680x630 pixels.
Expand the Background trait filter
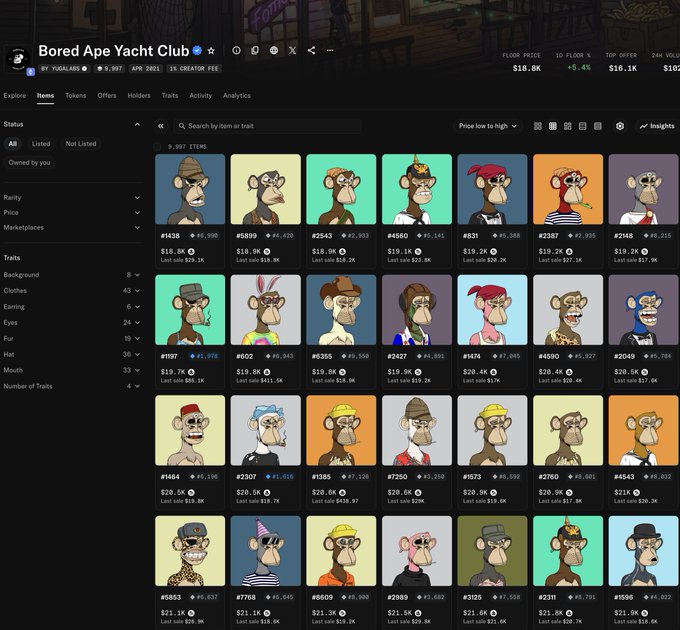72,275
